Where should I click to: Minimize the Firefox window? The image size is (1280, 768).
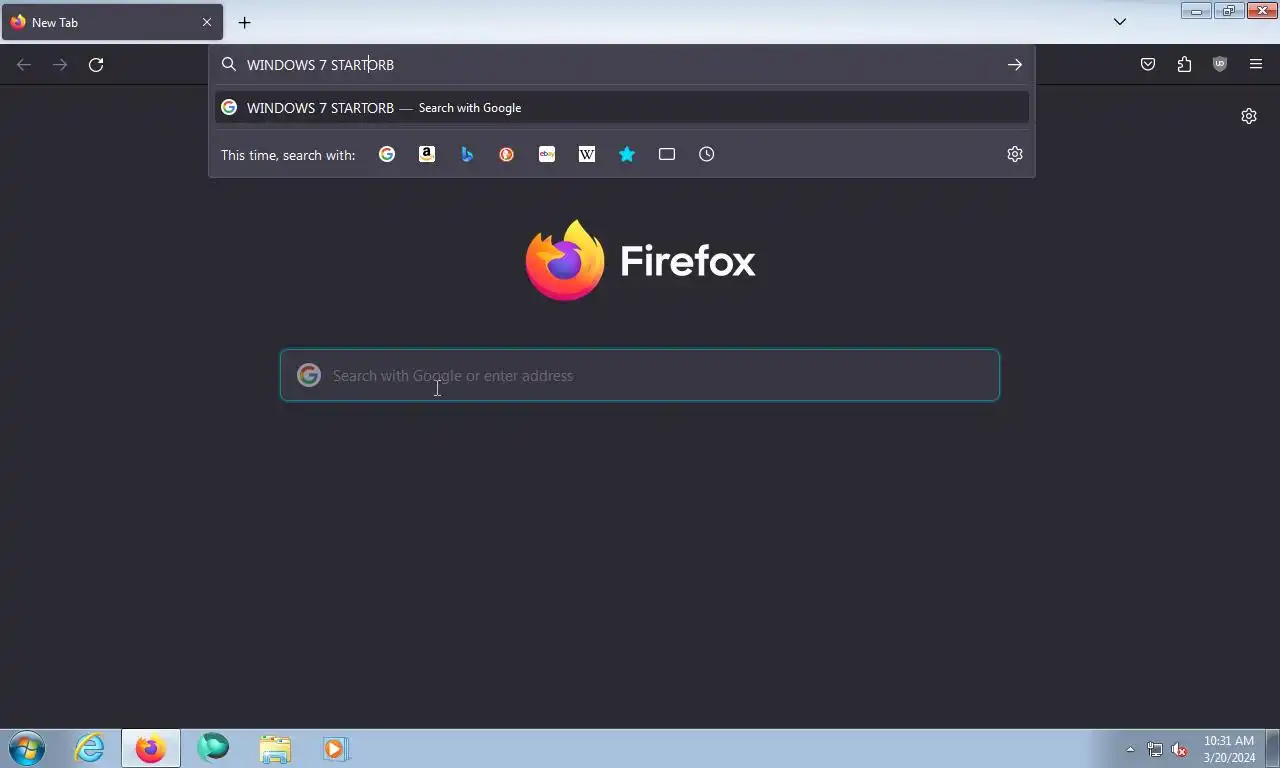click(x=1196, y=11)
